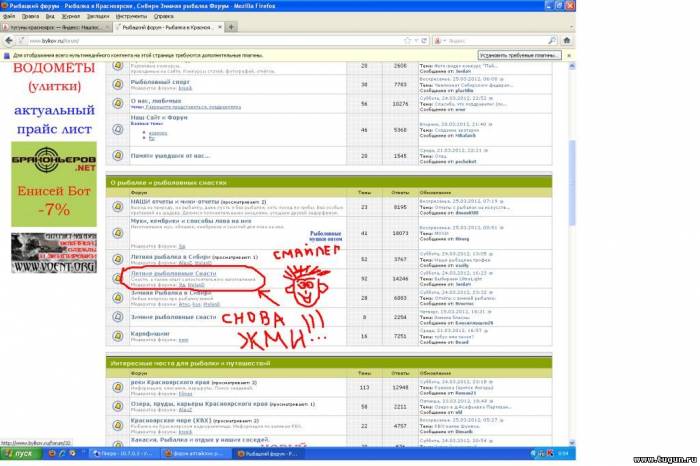Open the Журнал menu

point(71,16)
